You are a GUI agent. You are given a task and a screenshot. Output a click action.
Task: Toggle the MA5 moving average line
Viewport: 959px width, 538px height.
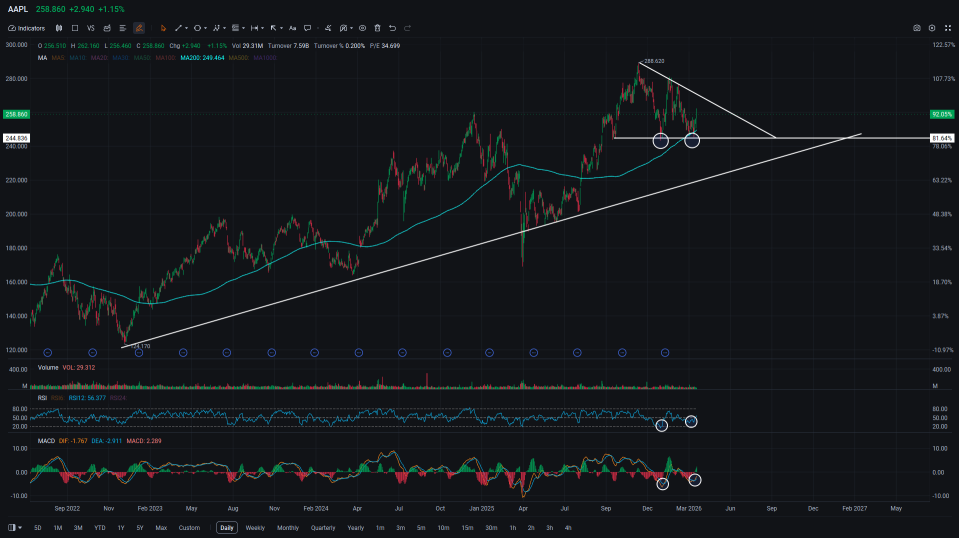click(x=58, y=57)
